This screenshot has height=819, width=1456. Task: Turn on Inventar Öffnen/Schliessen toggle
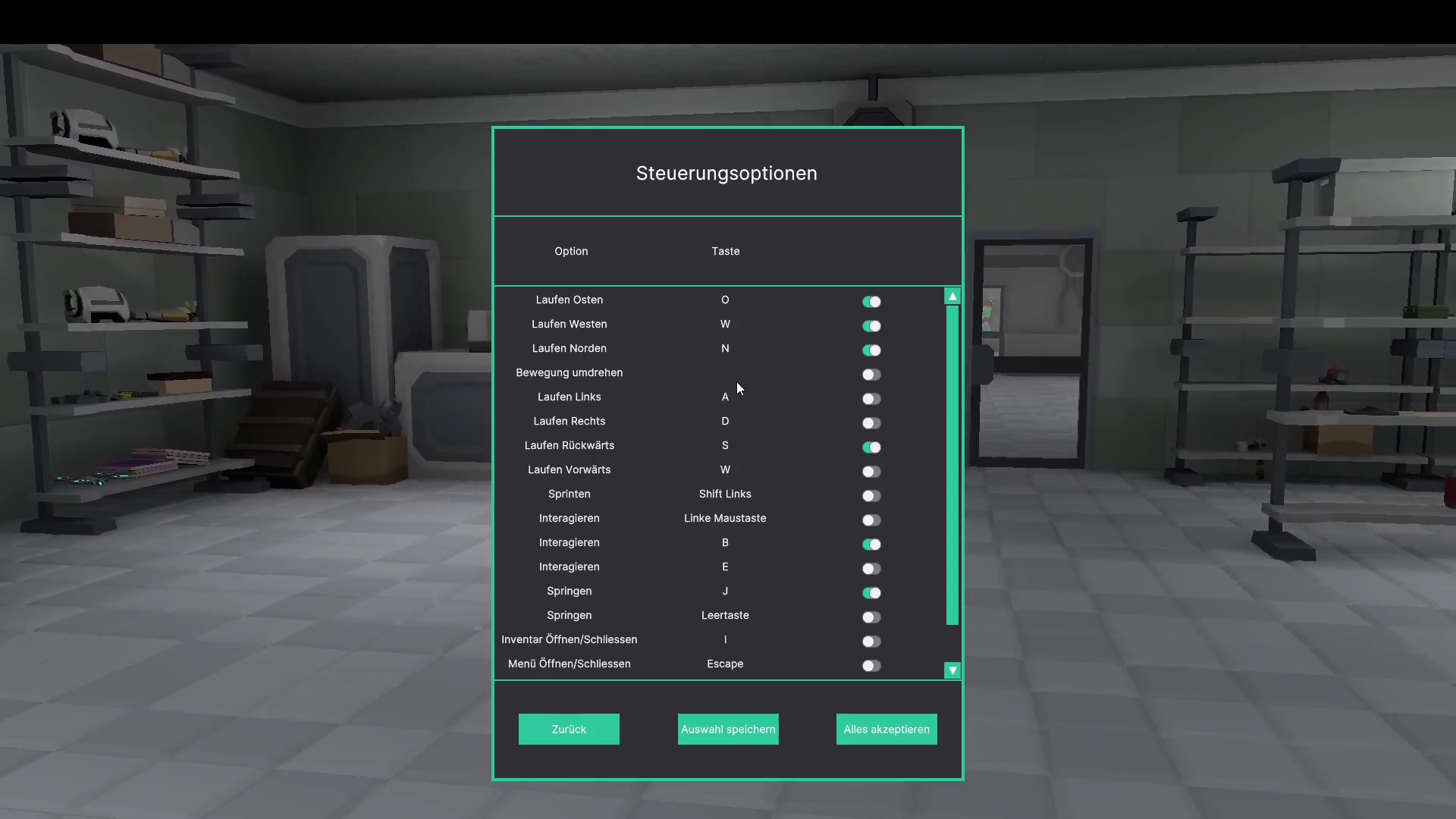click(x=871, y=642)
